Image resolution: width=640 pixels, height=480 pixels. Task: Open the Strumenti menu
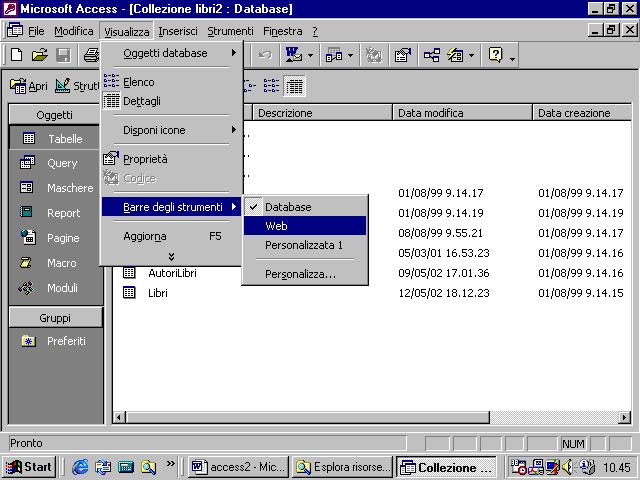tap(230, 31)
